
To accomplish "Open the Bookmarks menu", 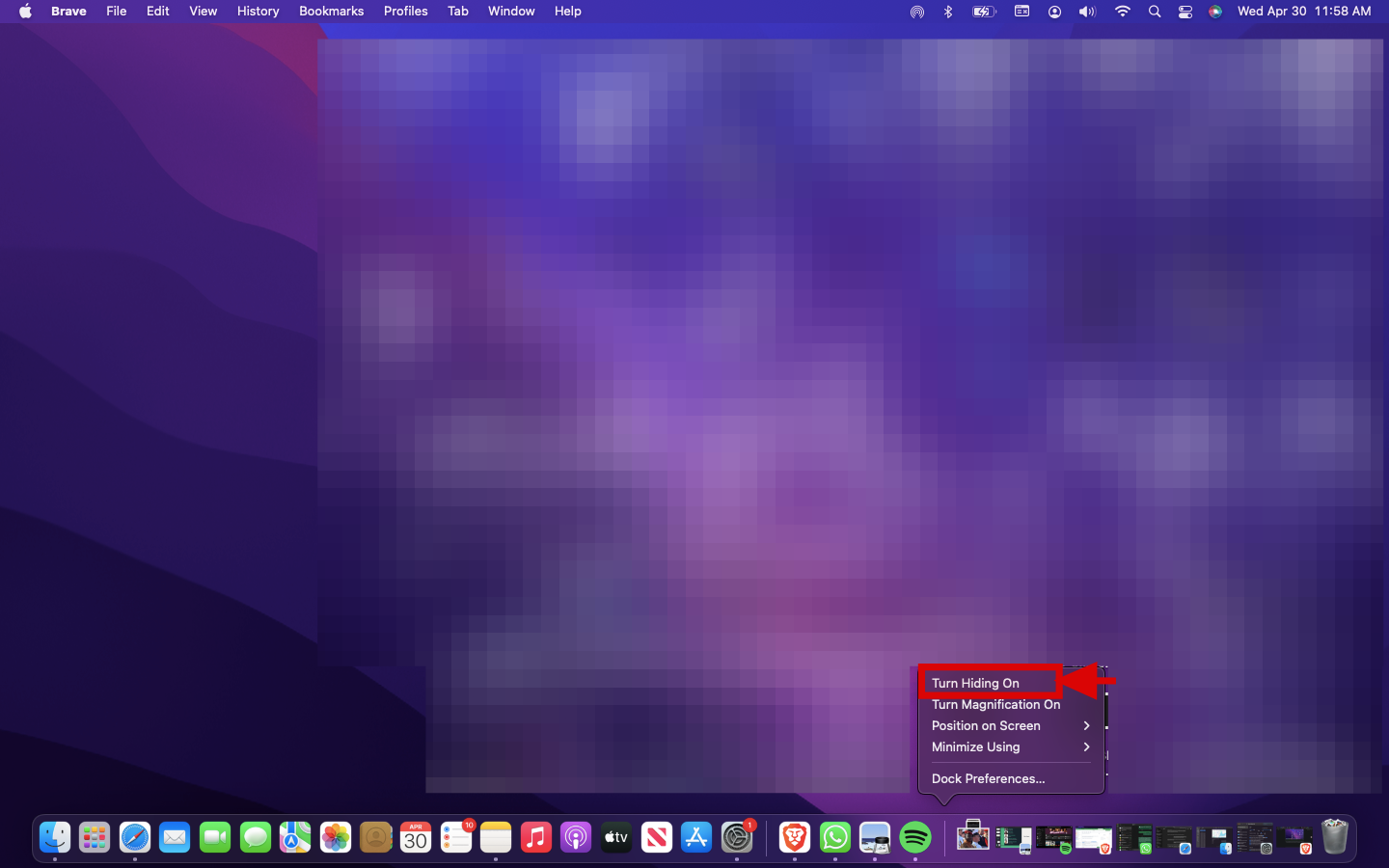I will [331, 12].
